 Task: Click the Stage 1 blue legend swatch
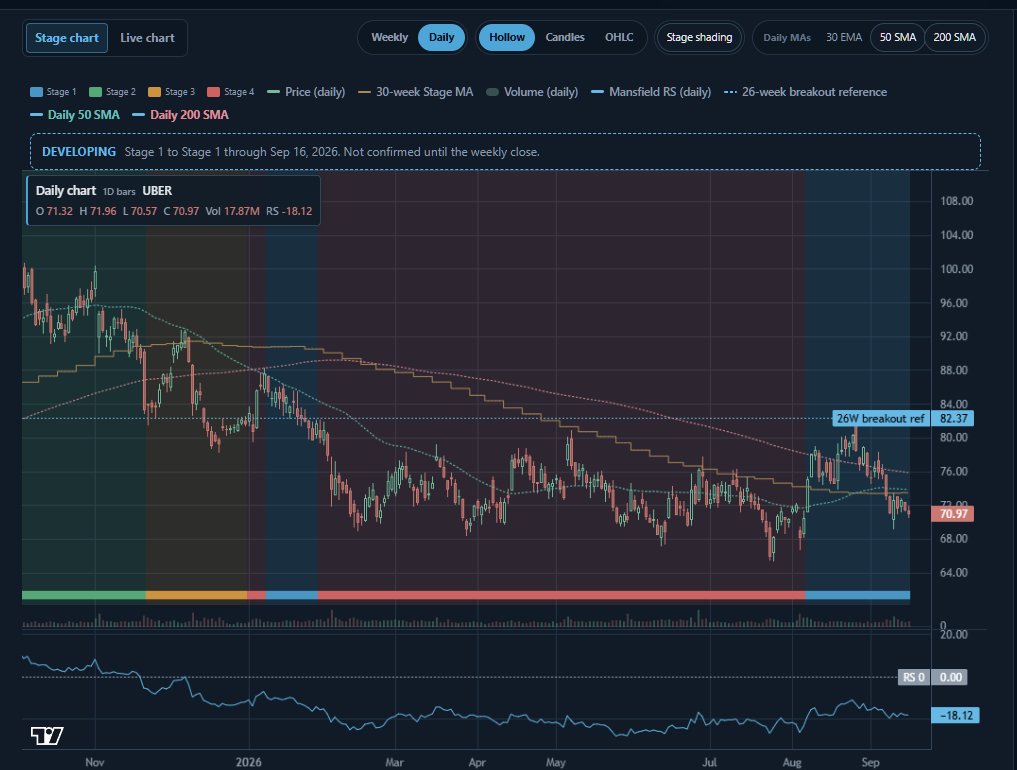36,92
